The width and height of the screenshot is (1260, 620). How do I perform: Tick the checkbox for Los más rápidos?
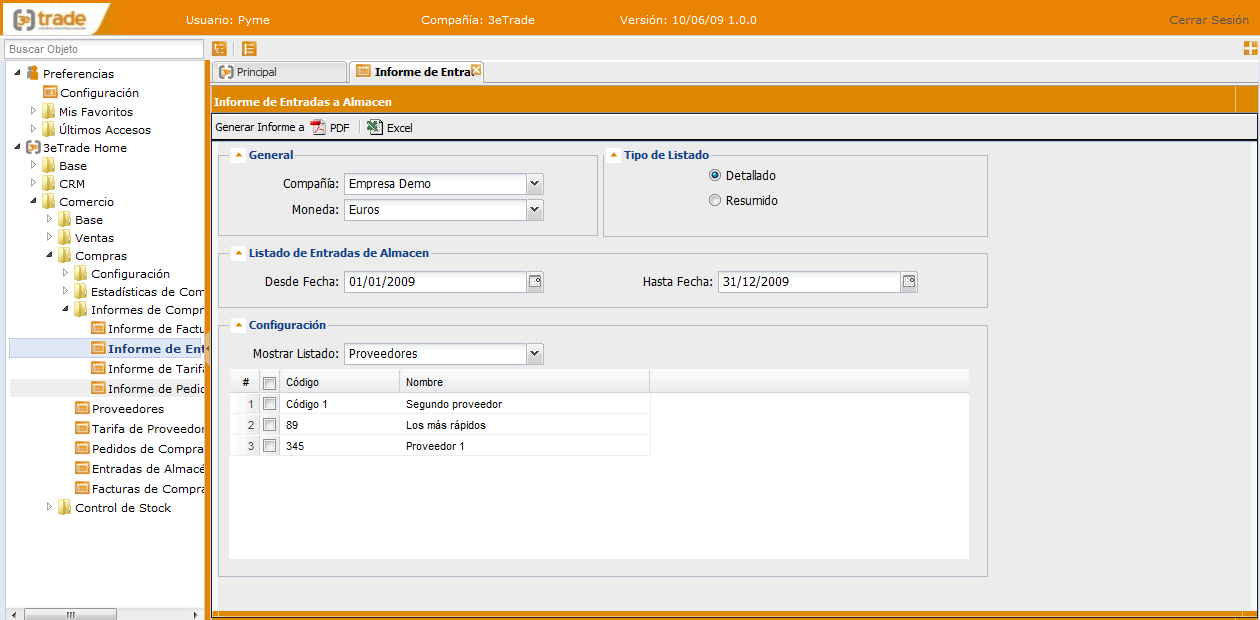coord(269,425)
